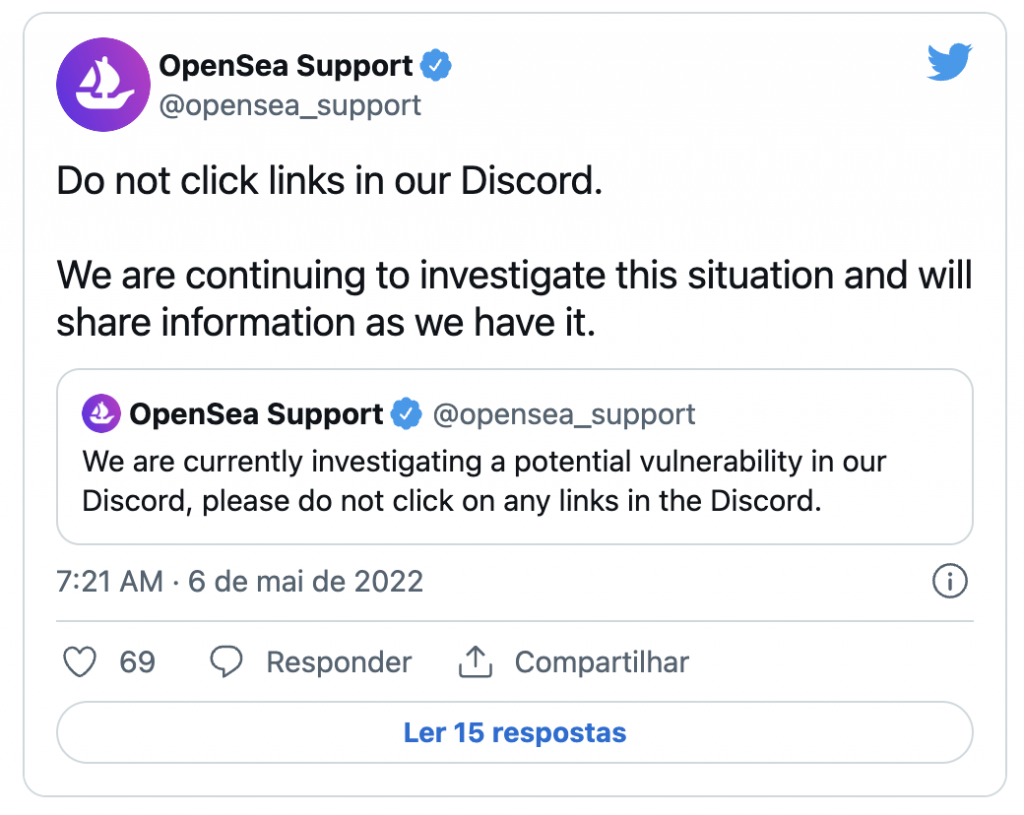Click the like count 69
1024x815 pixels.
(x=137, y=662)
